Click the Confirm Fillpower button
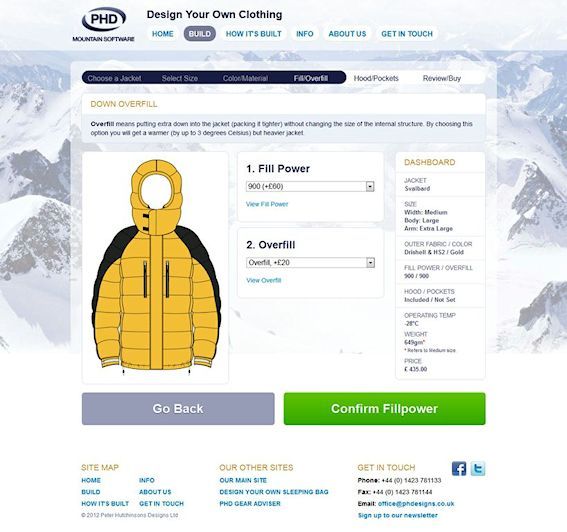This screenshot has width=567, height=532. click(384, 409)
